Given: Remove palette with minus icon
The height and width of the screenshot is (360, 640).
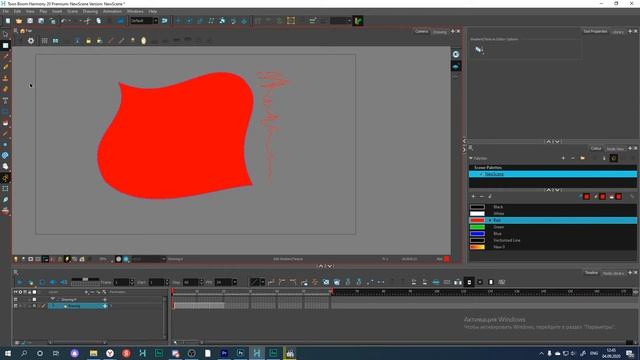Looking at the screenshot, I should pyautogui.click(x=573, y=158).
